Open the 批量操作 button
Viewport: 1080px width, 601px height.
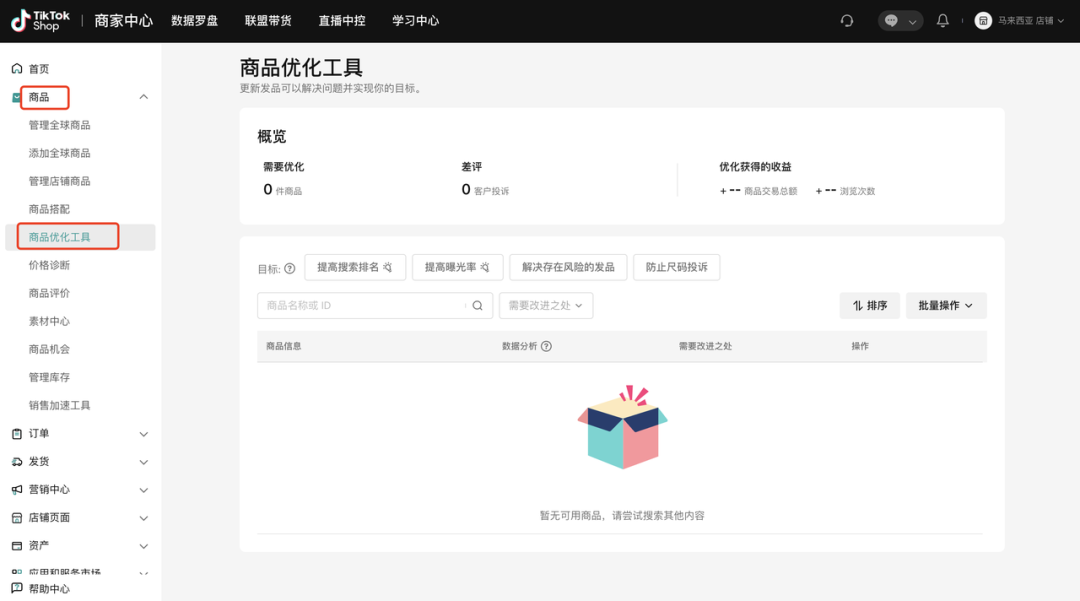(944, 305)
